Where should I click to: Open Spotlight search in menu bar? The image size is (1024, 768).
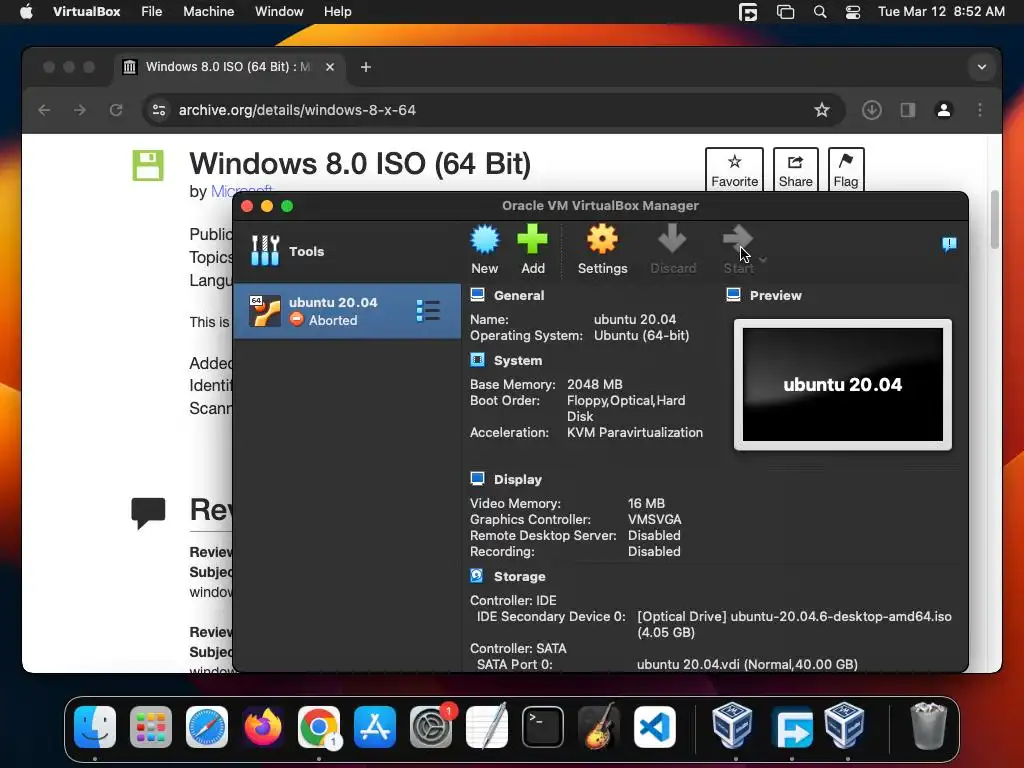click(x=820, y=12)
